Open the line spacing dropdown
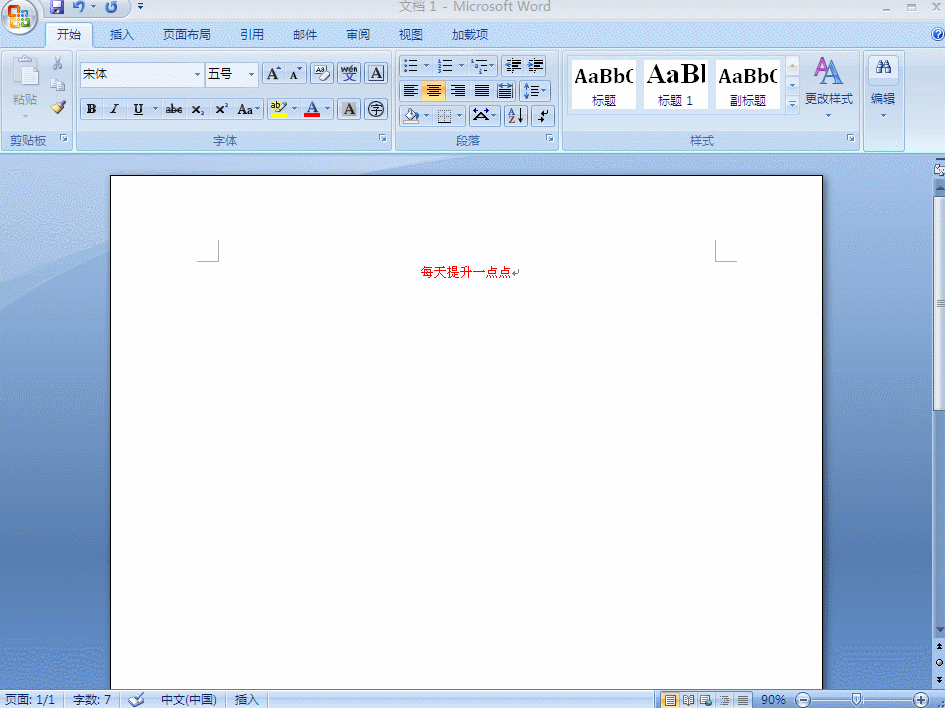 [535, 91]
